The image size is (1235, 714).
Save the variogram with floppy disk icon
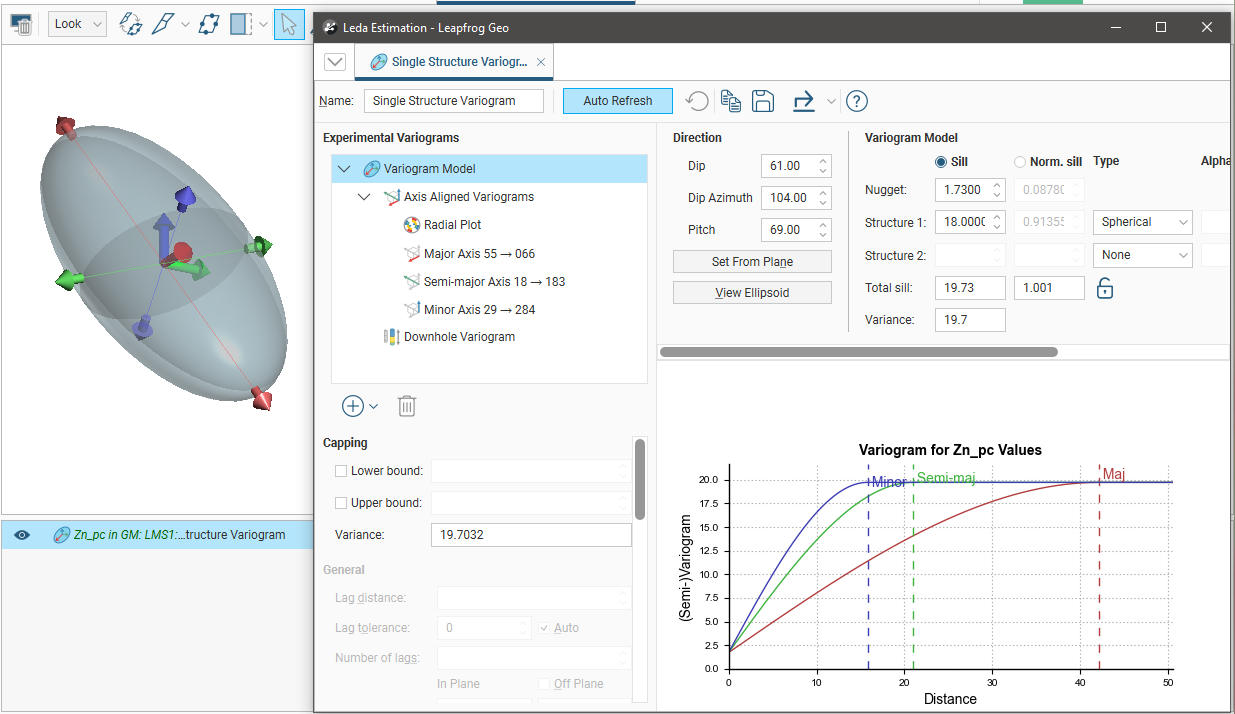763,101
